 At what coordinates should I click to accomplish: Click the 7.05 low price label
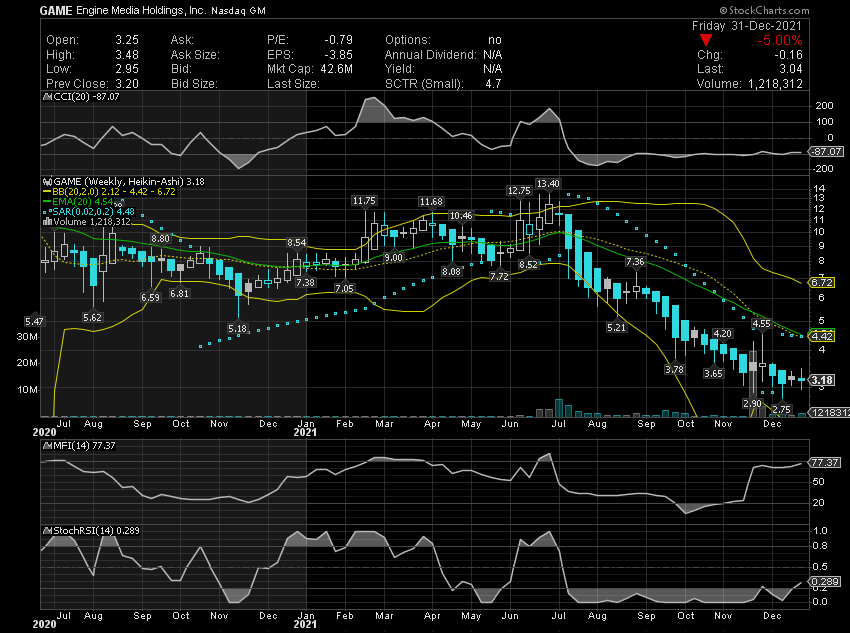click(344, 288)
